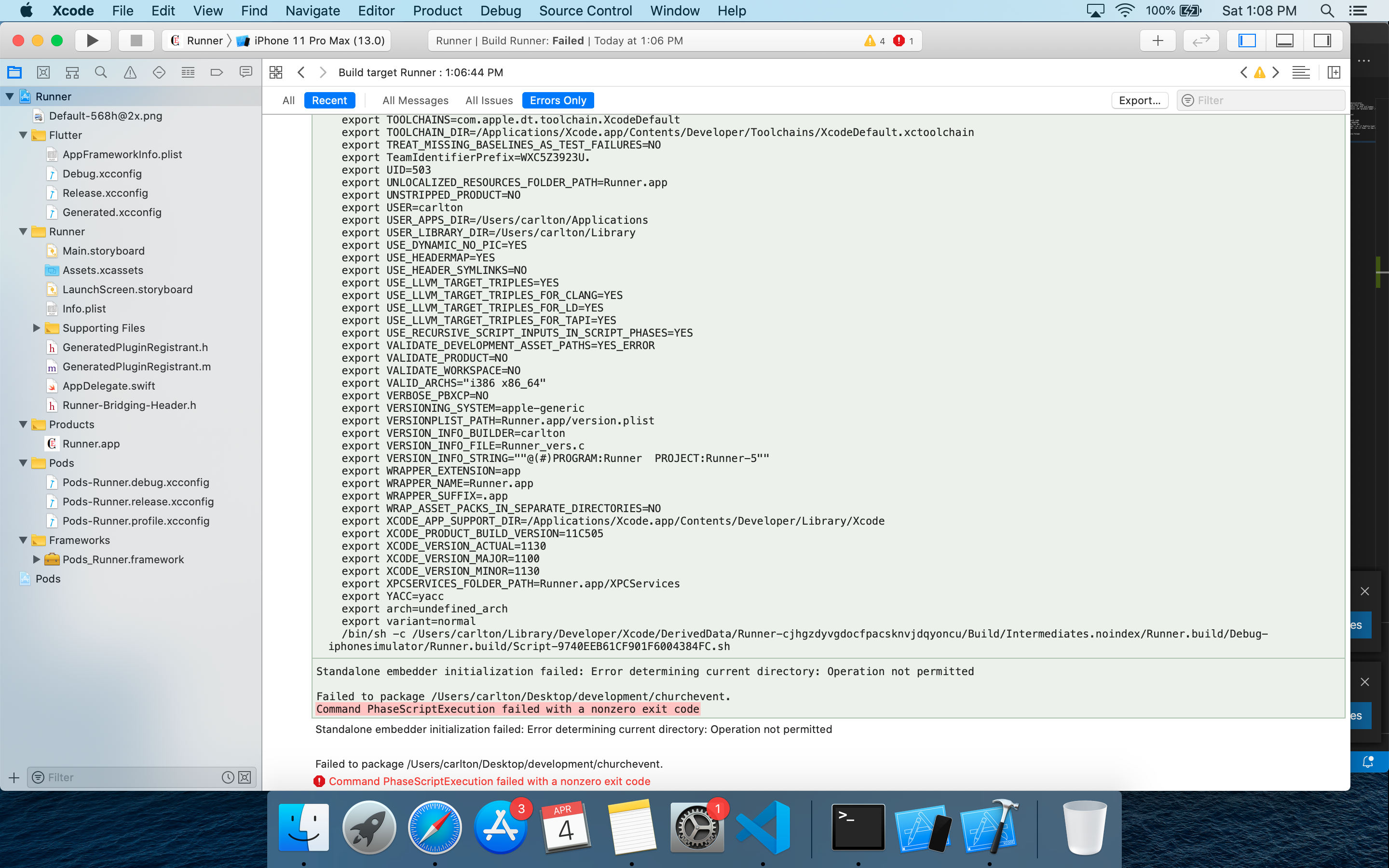Image resolution: width=1389 pixels, height=868 pixels.
Task: Collapse the Products group
Action: [24, 424]
